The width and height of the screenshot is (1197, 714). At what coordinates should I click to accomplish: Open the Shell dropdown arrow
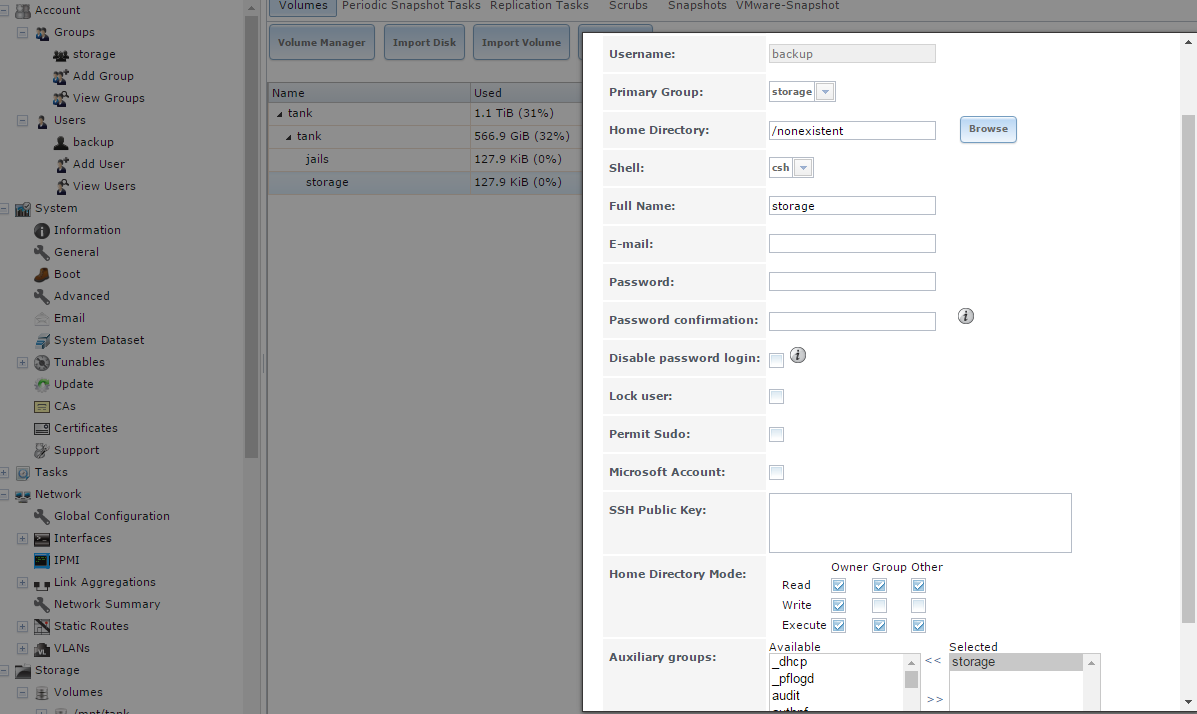click(x=803, y=168)
